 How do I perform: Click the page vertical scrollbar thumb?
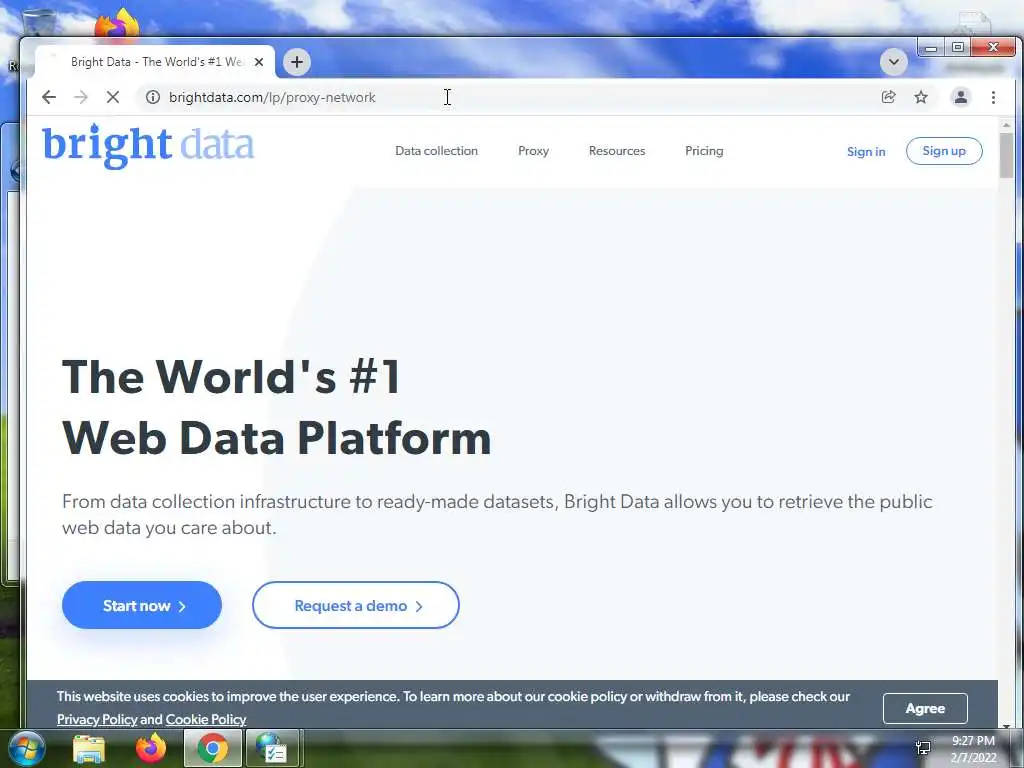[1006, 155]
